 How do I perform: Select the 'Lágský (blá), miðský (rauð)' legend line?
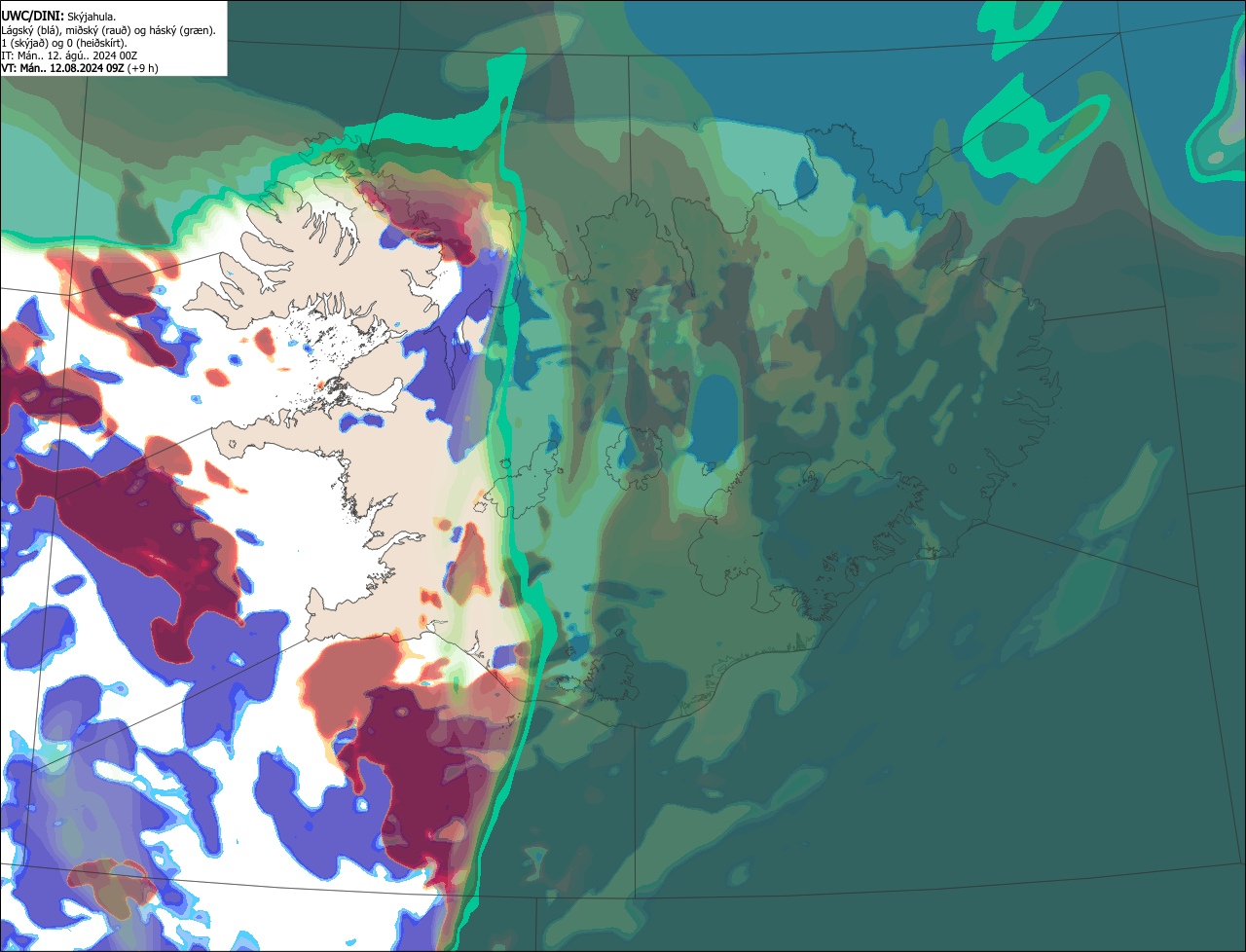click(x=109, y=30)
